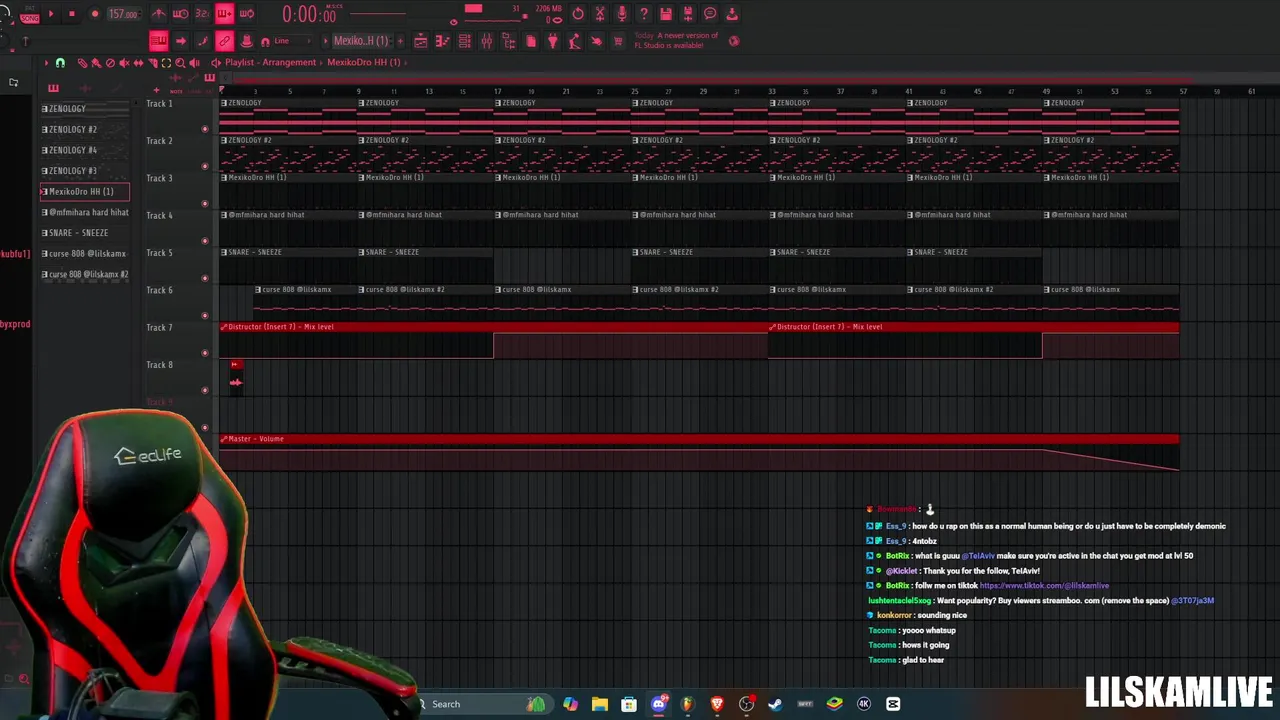Click bar 33 on the timeline ruler
Screen dimensions: 1280x720
pyautogui.click(x=771, y=91)
